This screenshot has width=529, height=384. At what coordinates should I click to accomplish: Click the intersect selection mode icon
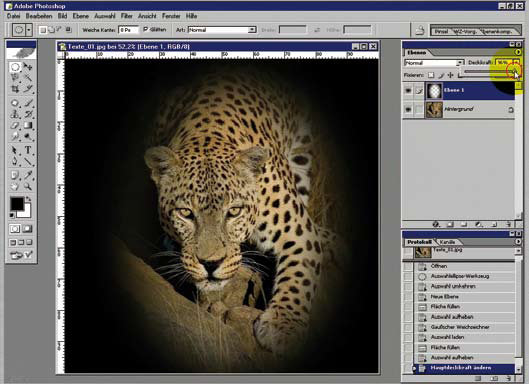[68, 30]
